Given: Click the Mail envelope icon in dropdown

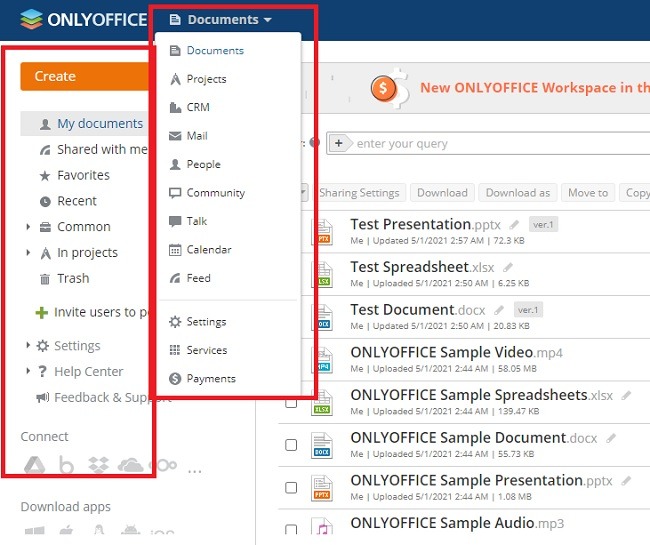Looking at the screenshot, I should [175, 136].
